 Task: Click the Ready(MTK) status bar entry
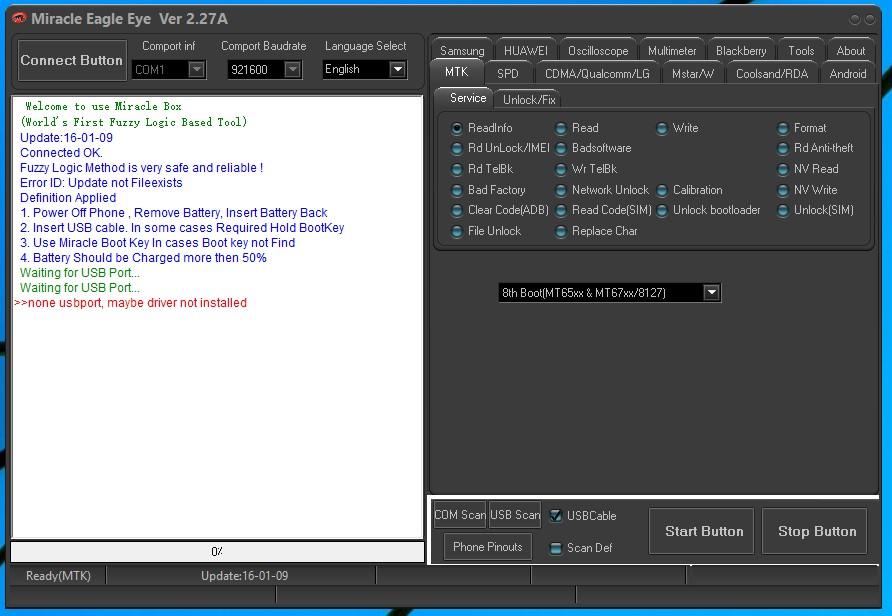click(58, 576)
